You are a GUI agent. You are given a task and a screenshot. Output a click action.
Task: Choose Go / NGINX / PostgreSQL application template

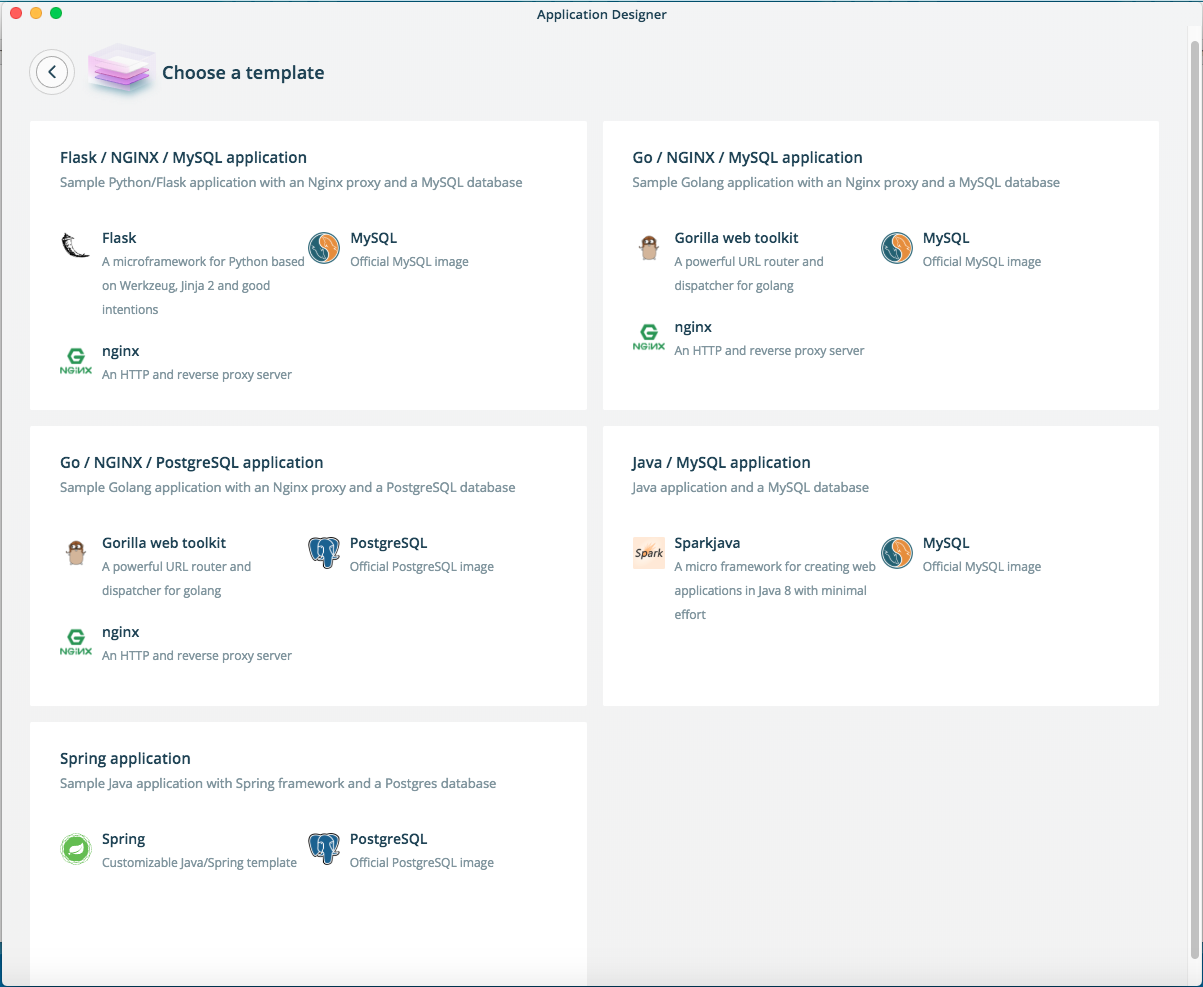pyautogui.click(x=191, y=462)
